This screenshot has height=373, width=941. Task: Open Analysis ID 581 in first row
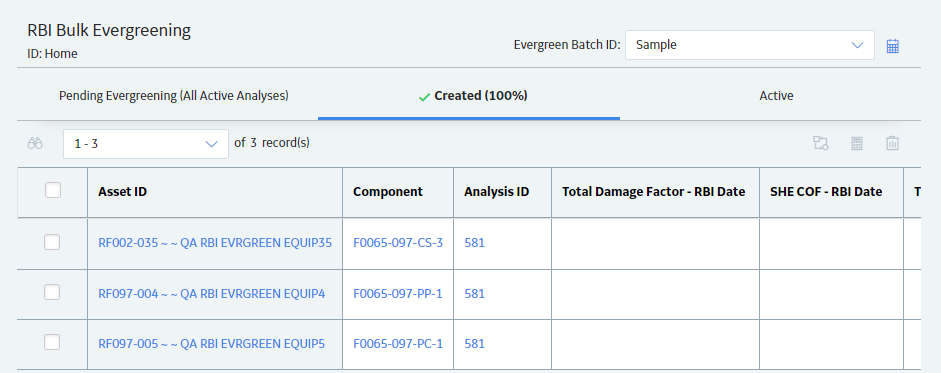(474, 243)
